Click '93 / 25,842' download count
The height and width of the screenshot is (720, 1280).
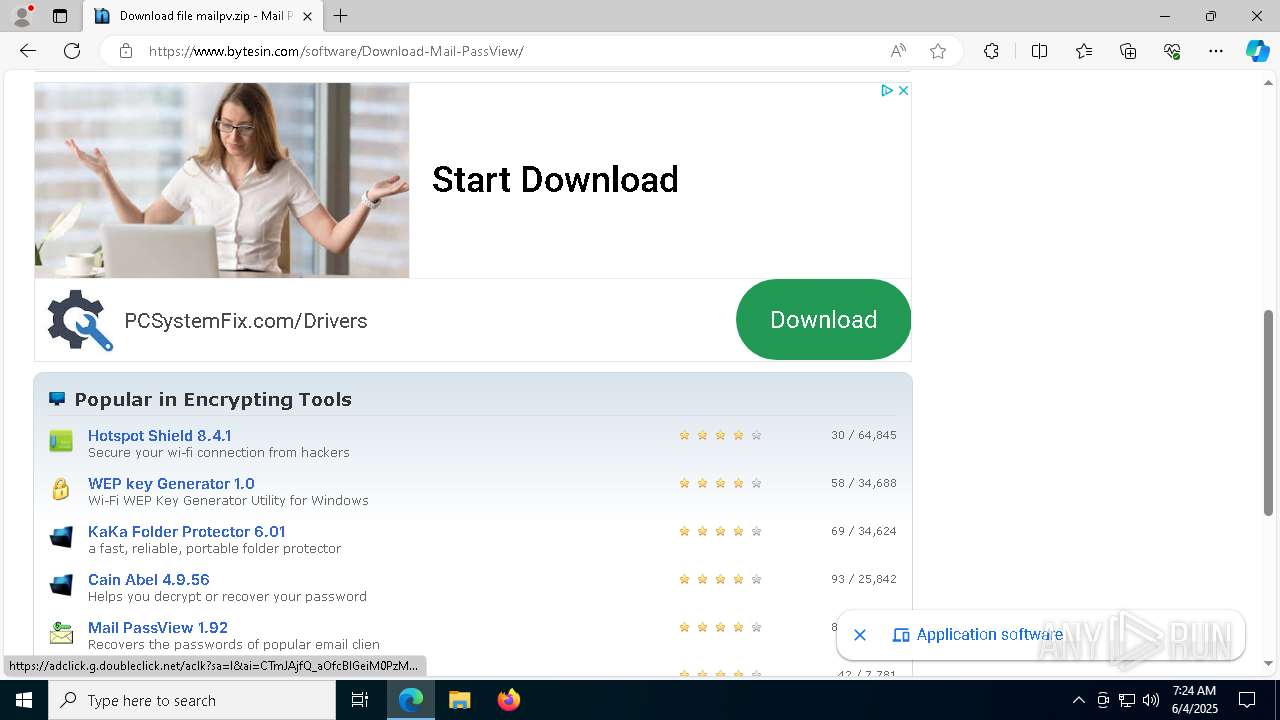pyautogui.click(x=863, y=579)
